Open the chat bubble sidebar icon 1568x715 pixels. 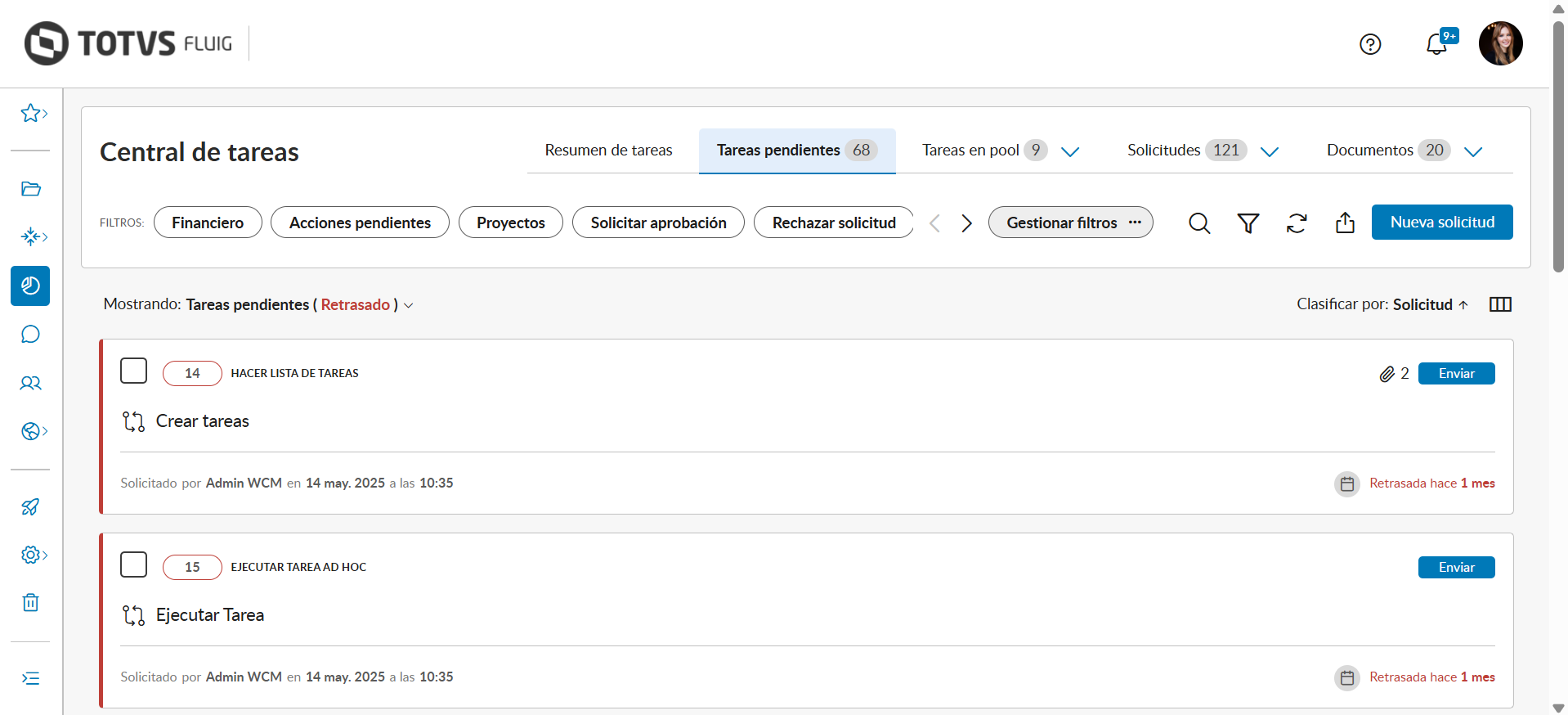30,335
